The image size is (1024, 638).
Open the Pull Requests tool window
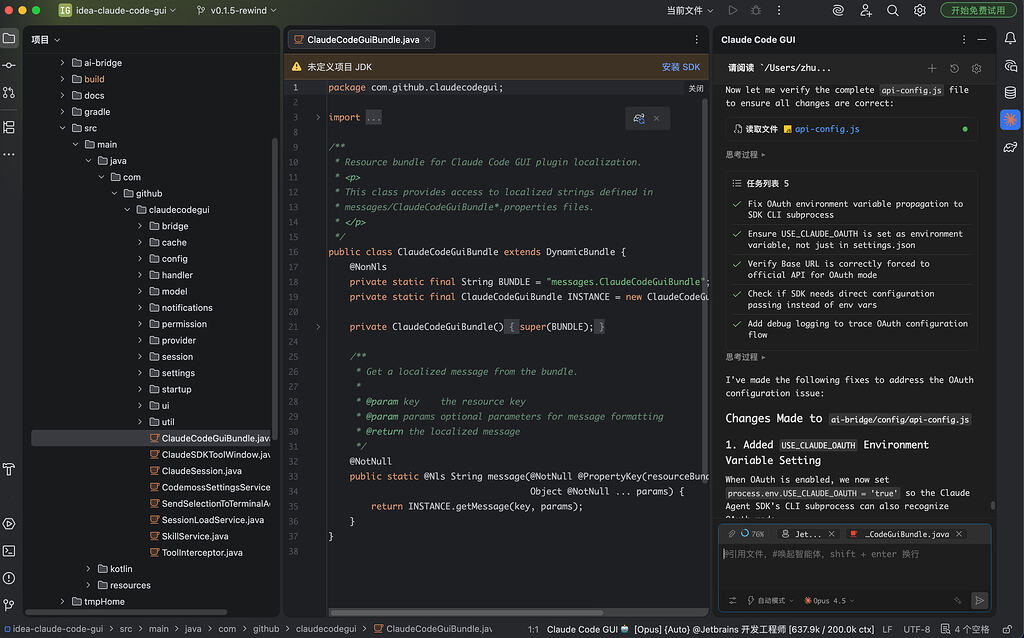(x=9, y=93)
